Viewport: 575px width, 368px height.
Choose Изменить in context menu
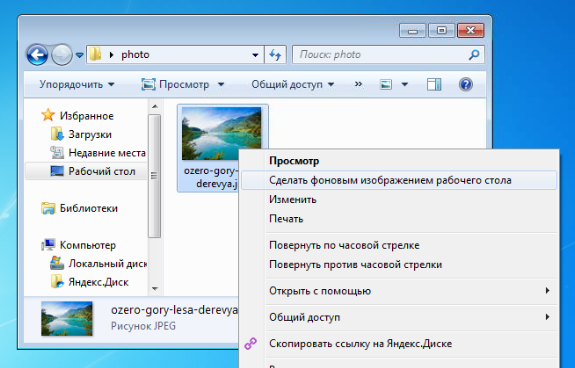coord(293,199)
